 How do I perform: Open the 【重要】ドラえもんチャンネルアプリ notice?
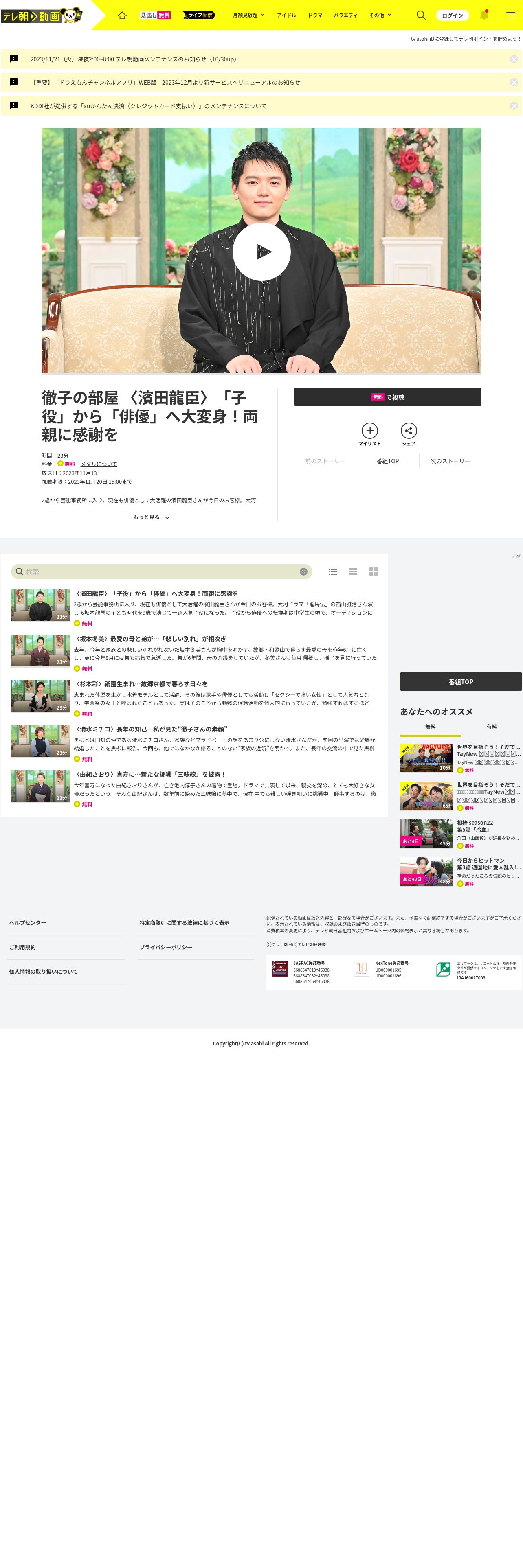pyautogui.click(x=165, y=82)
